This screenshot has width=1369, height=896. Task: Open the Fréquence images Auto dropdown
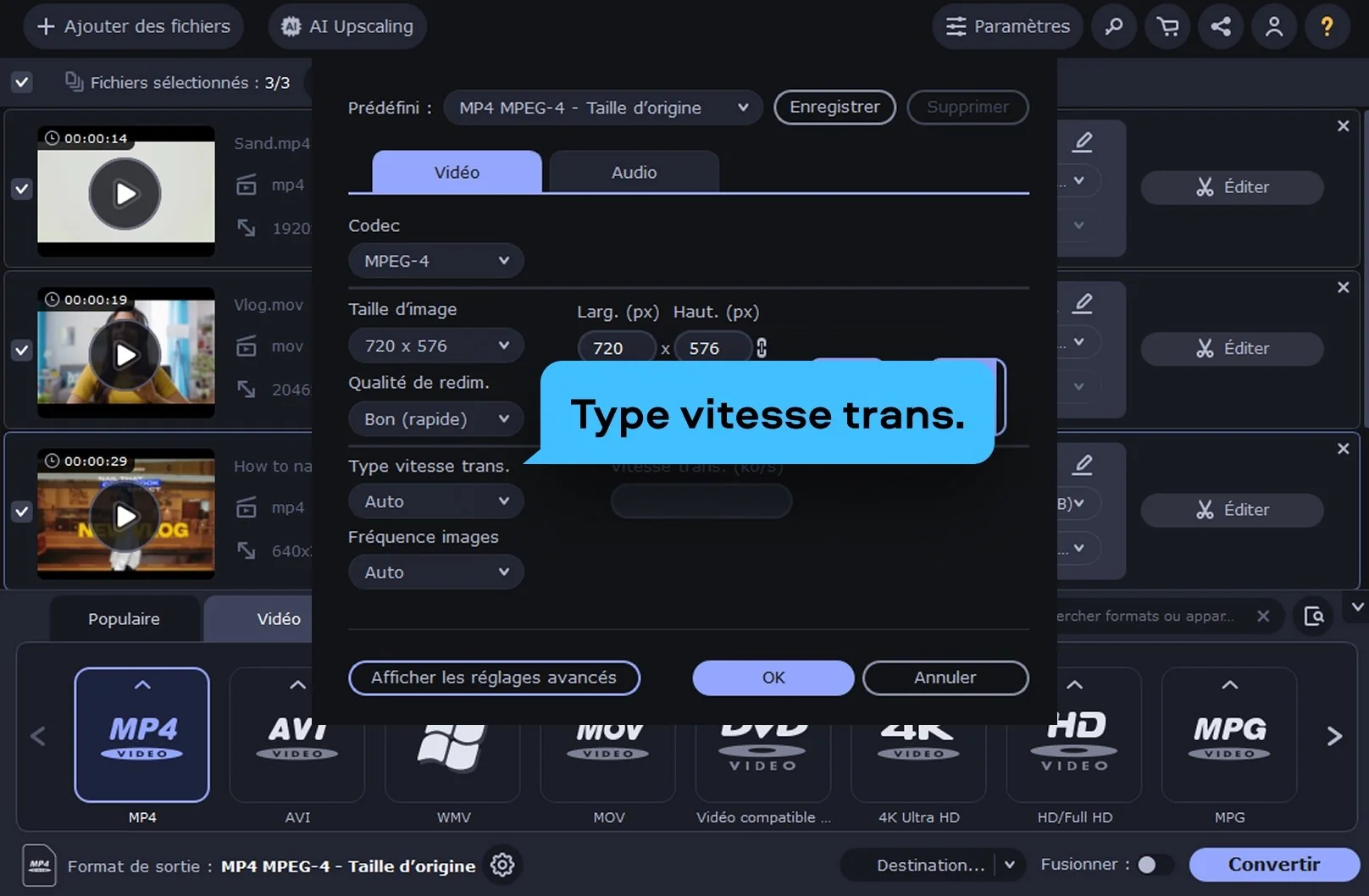[435, 572]
